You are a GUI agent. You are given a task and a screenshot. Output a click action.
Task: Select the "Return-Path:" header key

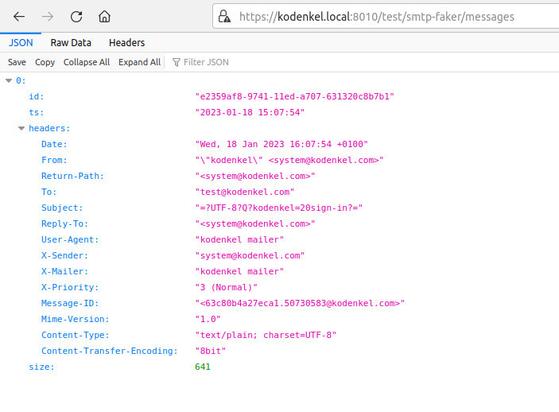[x=72, y=176]
